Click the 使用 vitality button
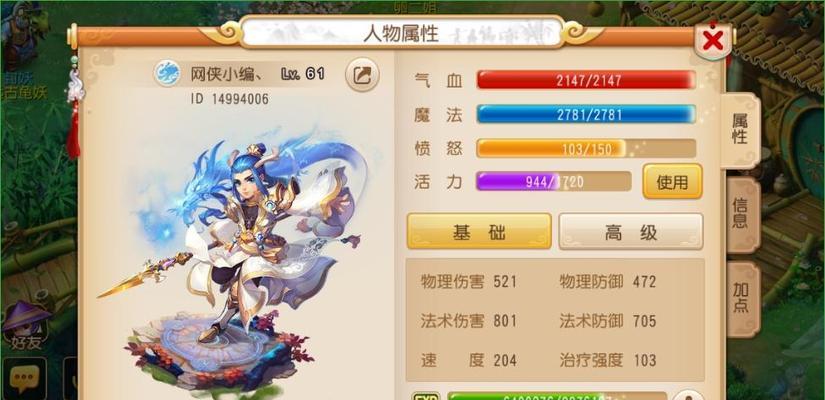This screenshot has width=825, height=400. coord(672,182)
